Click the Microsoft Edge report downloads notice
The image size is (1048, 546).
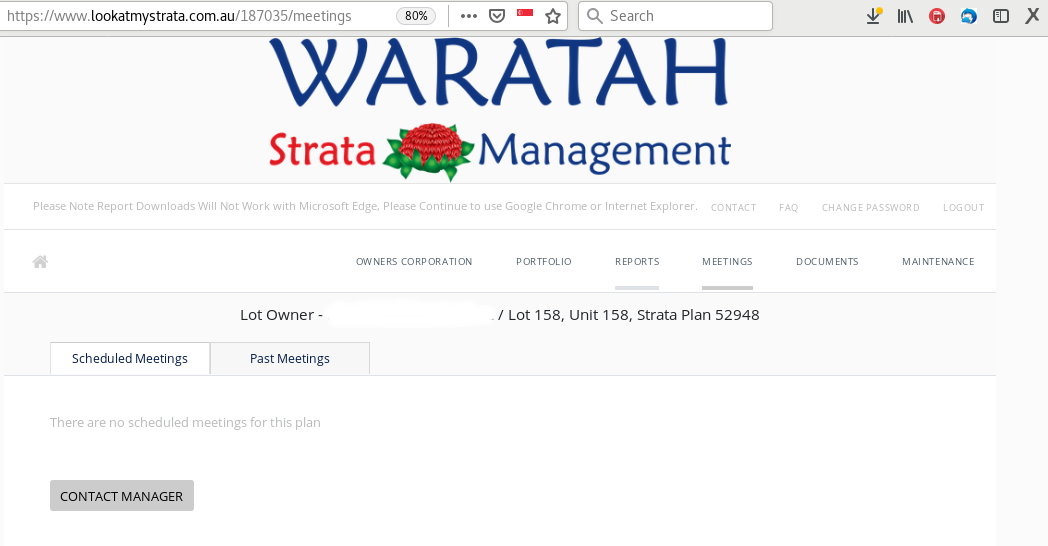click(x=365, y=207)
